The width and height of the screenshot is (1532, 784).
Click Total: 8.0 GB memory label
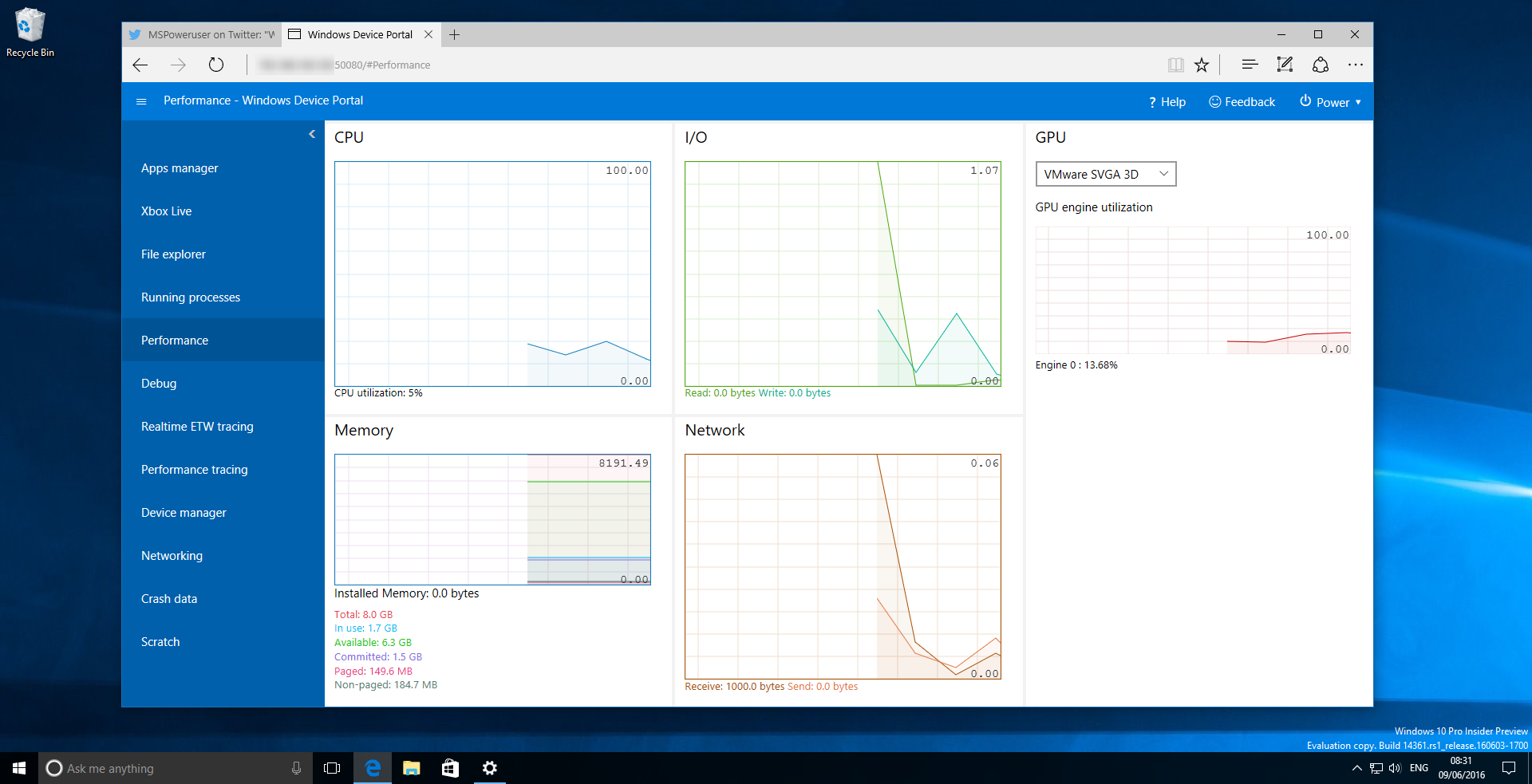coord(363,615)
